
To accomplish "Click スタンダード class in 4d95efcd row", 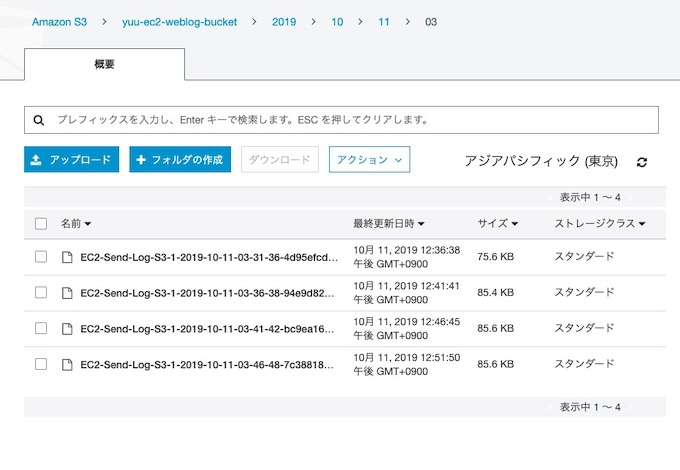I will coord(584,257).
